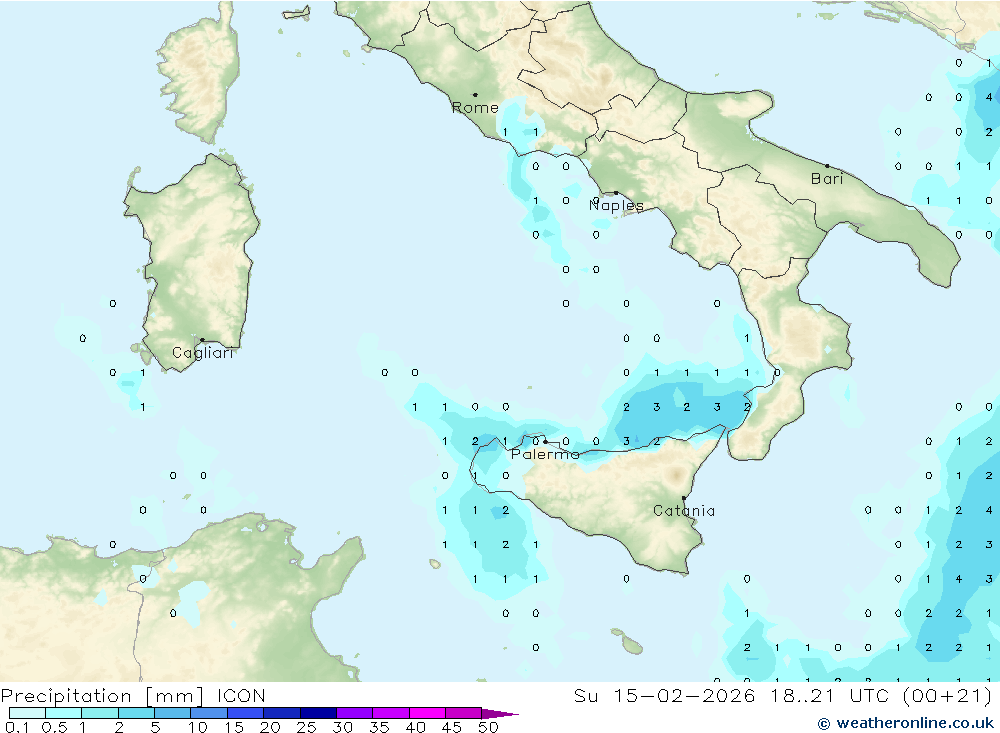Click the Palermo city label

[545, 454]
